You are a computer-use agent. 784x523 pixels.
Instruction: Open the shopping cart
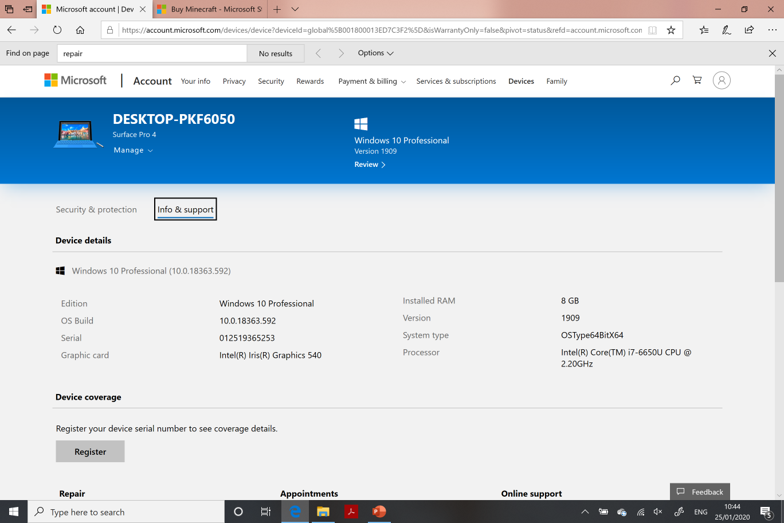click(x=697, y=80)
